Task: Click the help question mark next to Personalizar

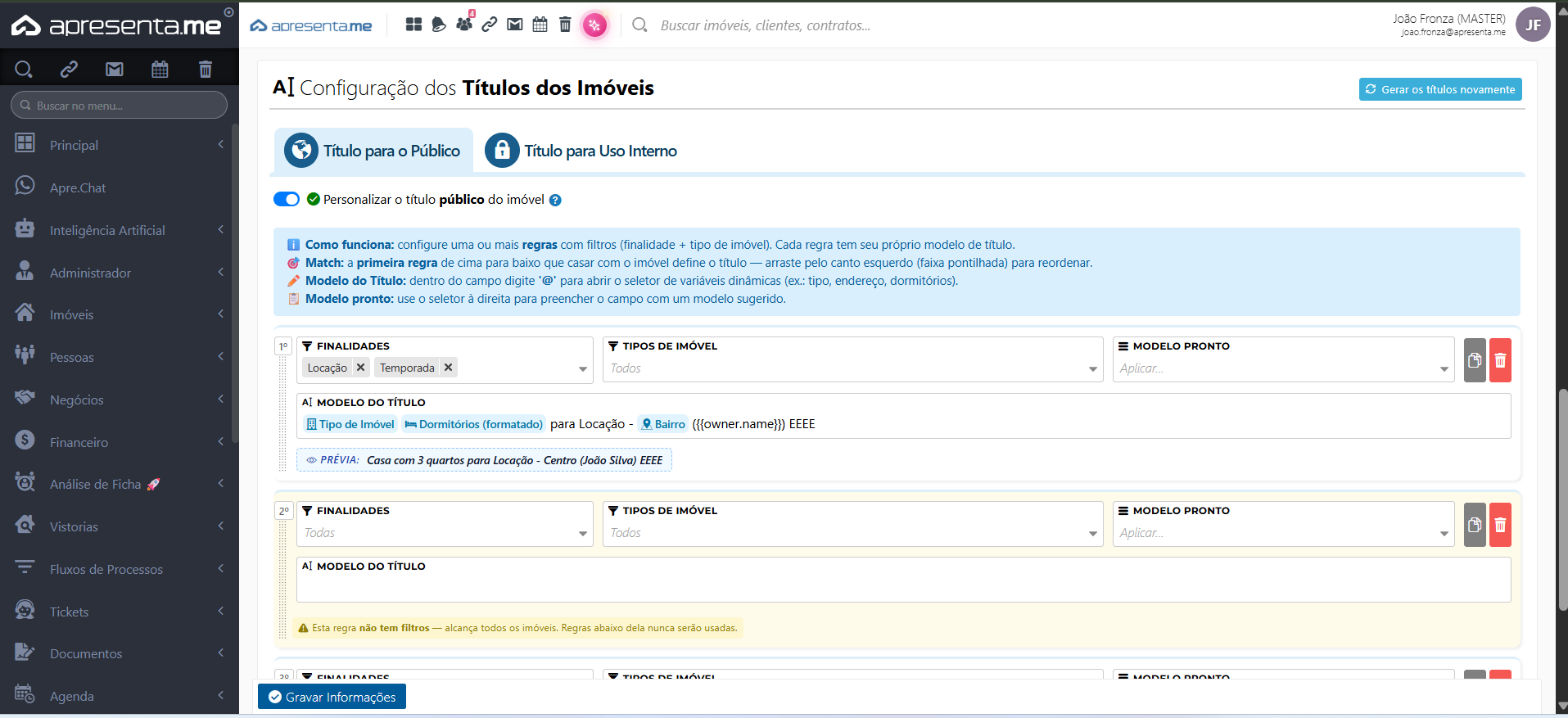Action: pyautogui.click(x=555, y=200)
